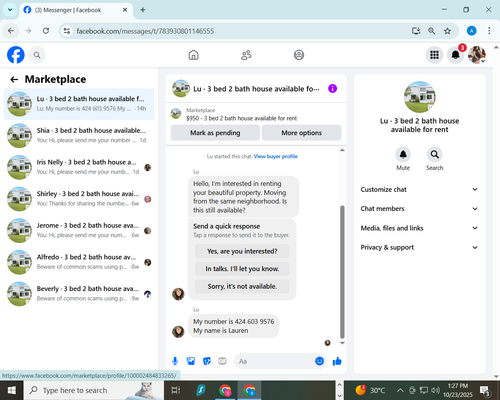Focus the Aa message input field
Viewport: 500px width, 400px height.
(274, 361)
